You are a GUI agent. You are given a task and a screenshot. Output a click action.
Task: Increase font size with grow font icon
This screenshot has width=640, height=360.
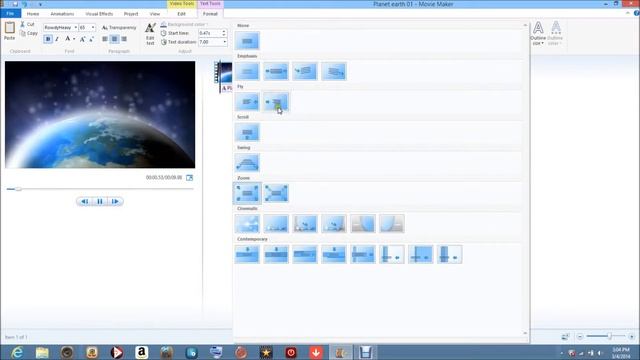pyautogui.click(x=82, y=39)
